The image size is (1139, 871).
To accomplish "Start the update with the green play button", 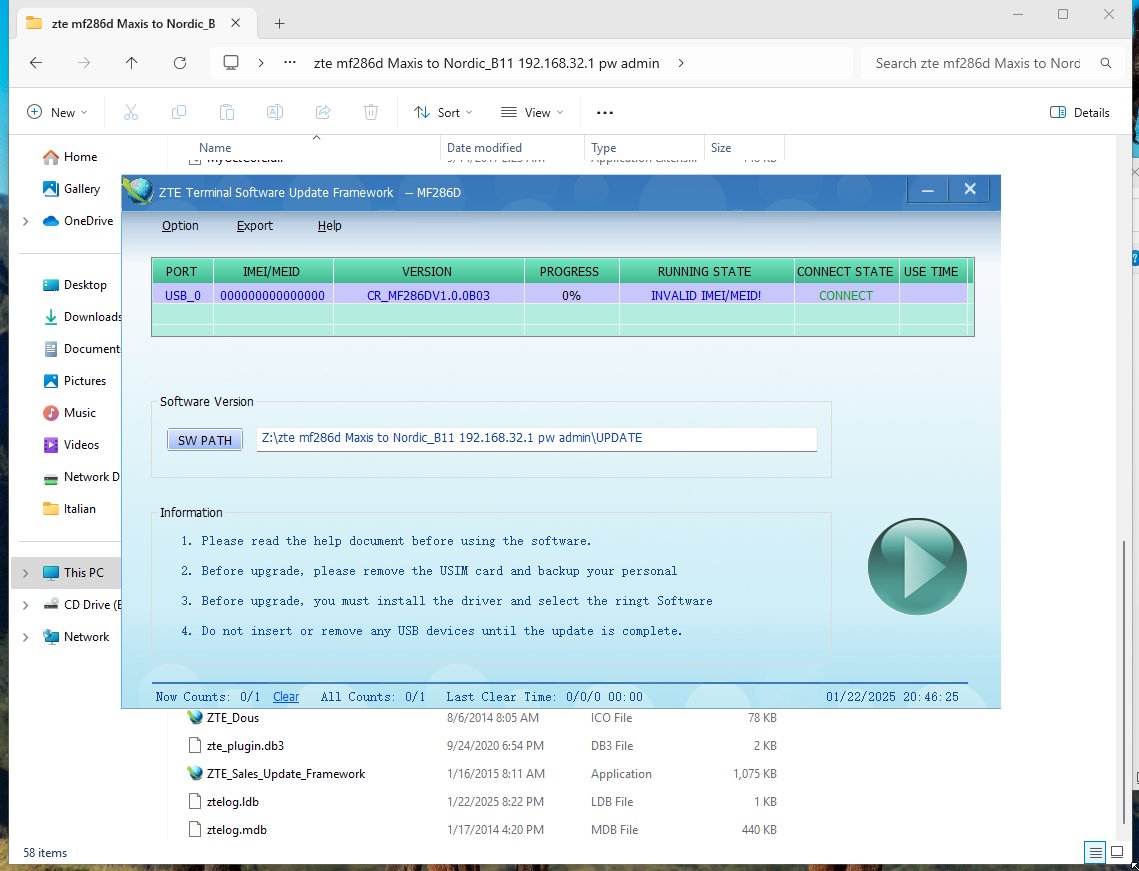I will pos(917,567).
